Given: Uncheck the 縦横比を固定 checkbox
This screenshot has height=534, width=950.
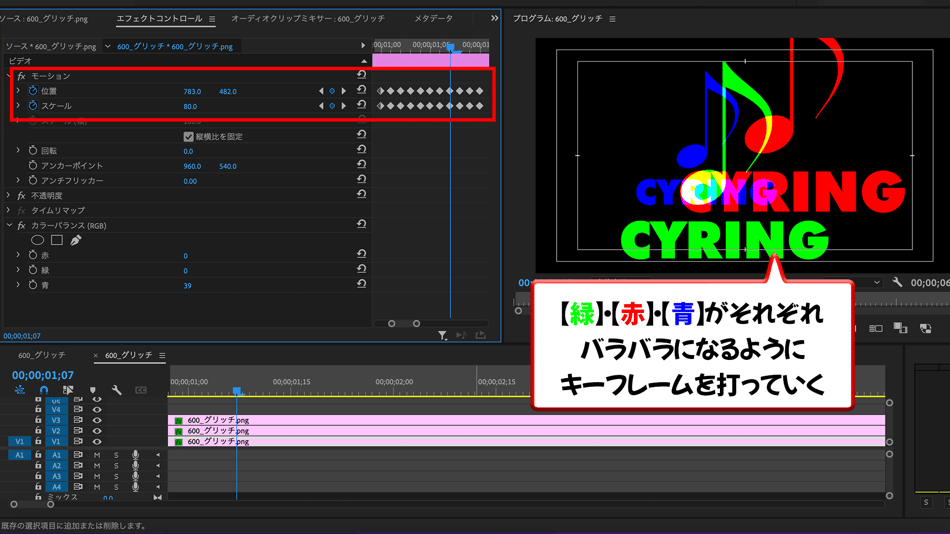Looking at the screenshot, I should 188,136.
